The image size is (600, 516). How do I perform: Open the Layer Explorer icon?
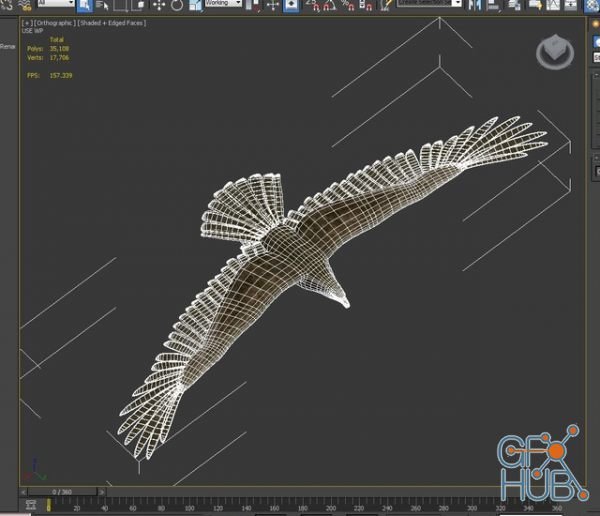514,5
